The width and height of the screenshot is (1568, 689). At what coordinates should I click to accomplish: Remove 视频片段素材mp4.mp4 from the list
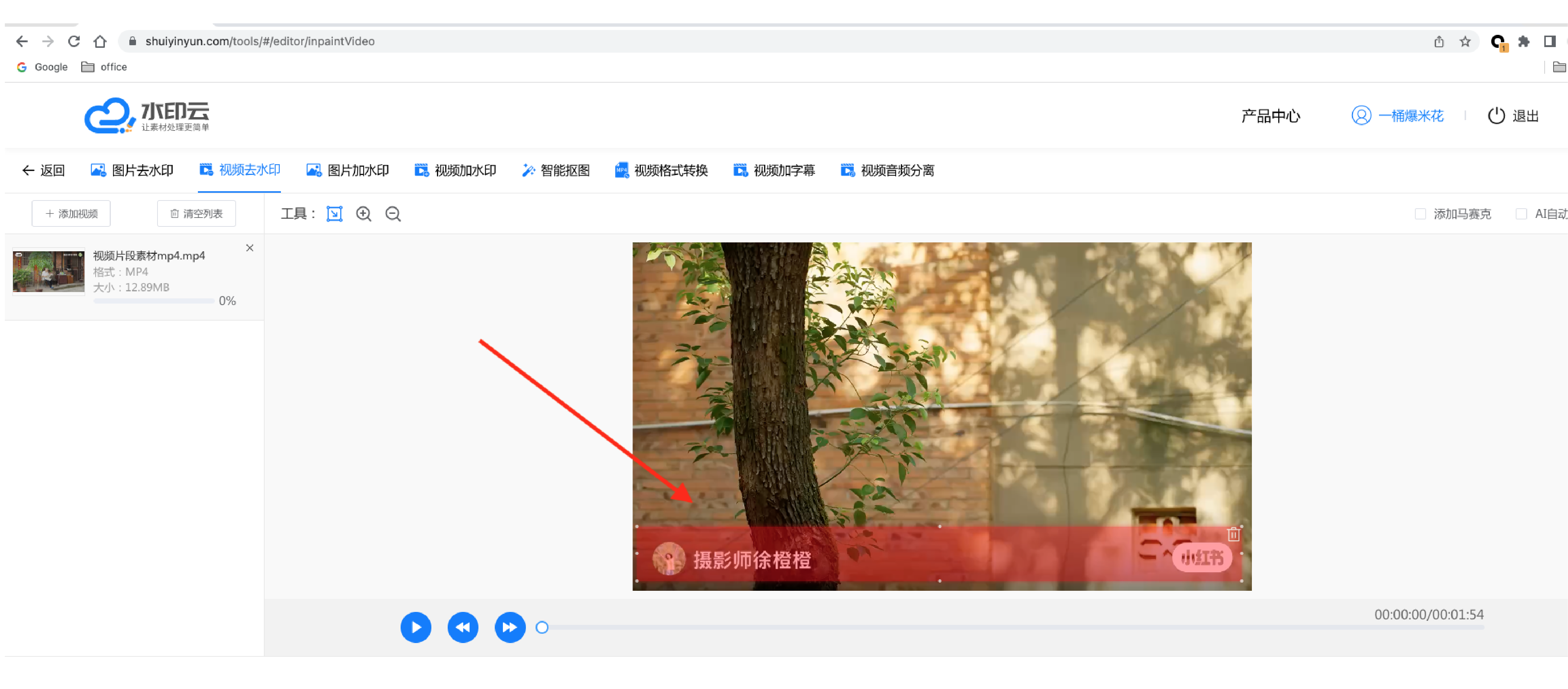pos(249,248)
